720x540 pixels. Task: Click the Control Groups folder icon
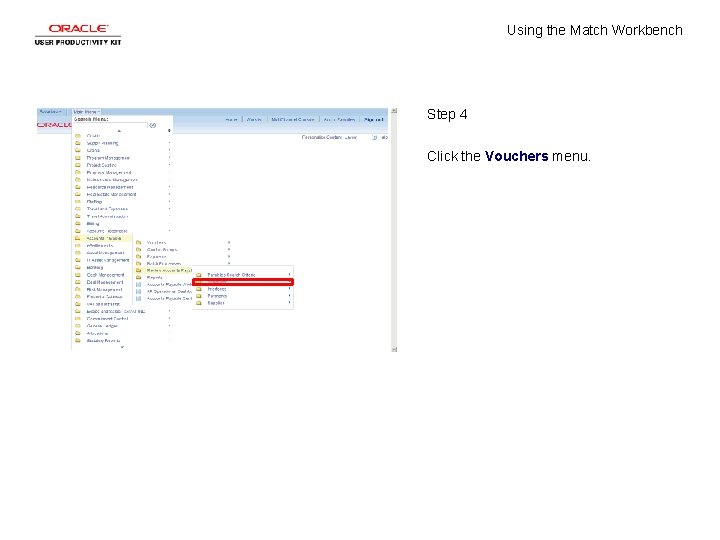[x=139, y=250]
